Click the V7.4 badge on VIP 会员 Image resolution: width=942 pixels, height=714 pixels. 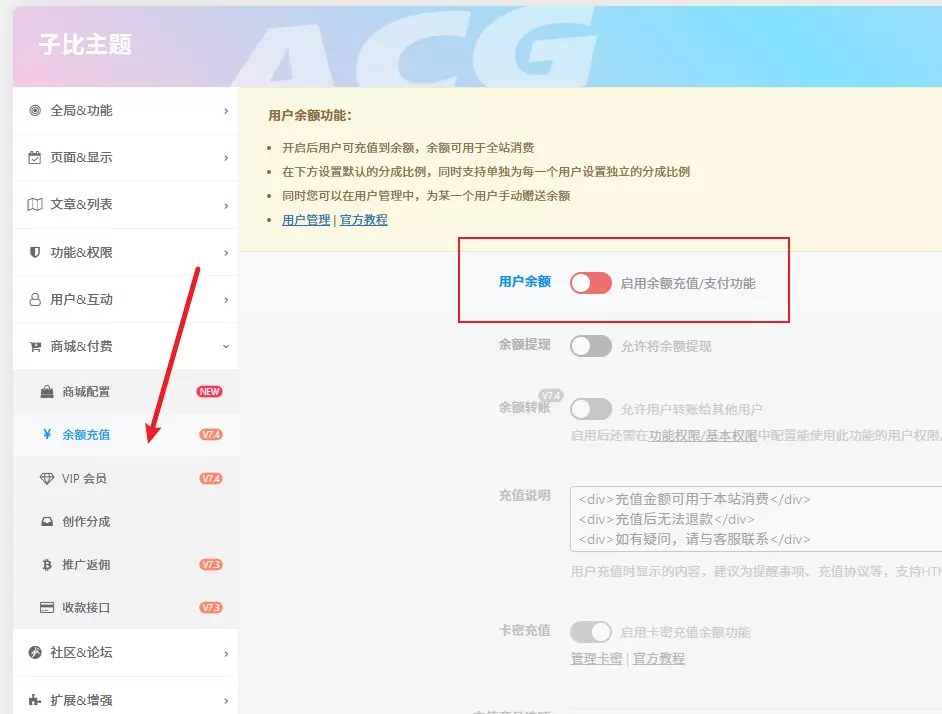point(211,478)
